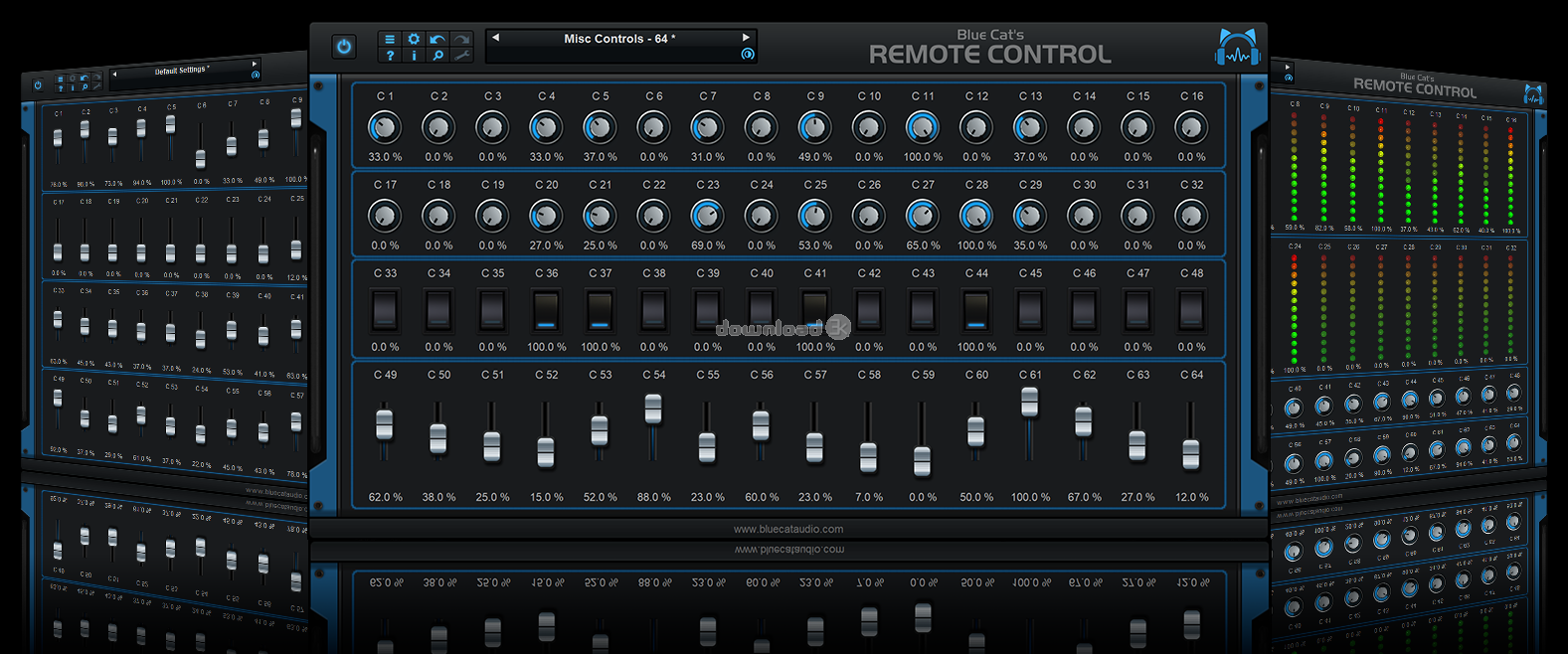
Task: Click the '53.0 %' value under knob C 25
Action: (815, 245)
